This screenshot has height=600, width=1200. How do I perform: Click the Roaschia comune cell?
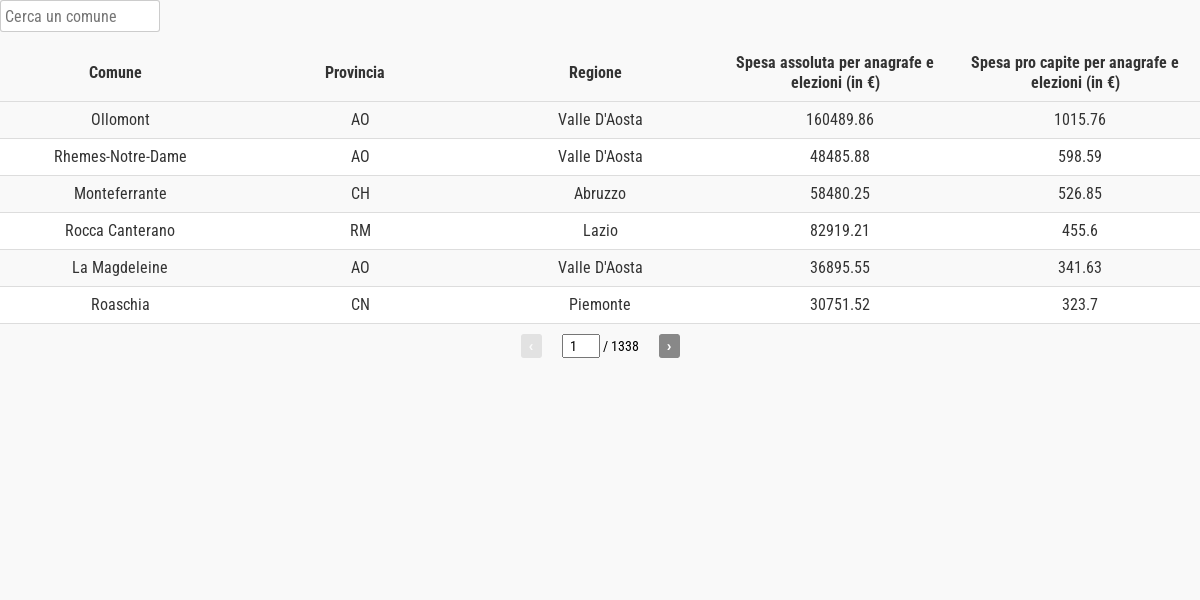click(x=120, y=305)
